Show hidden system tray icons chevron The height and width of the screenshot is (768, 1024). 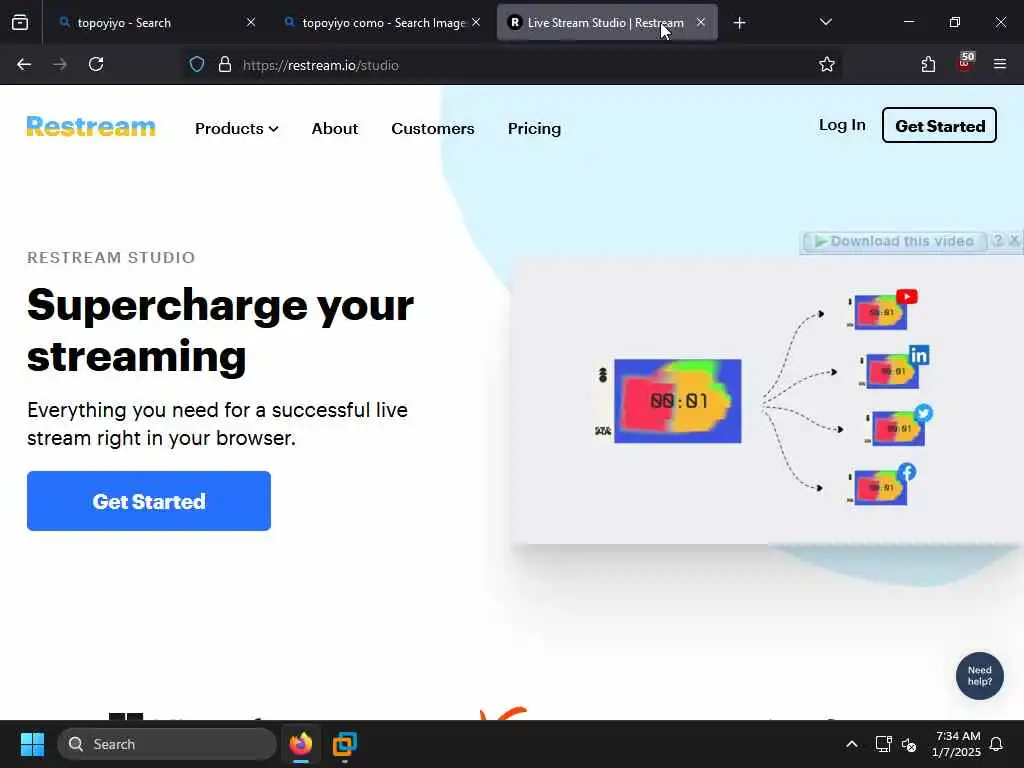coord(852,744)
